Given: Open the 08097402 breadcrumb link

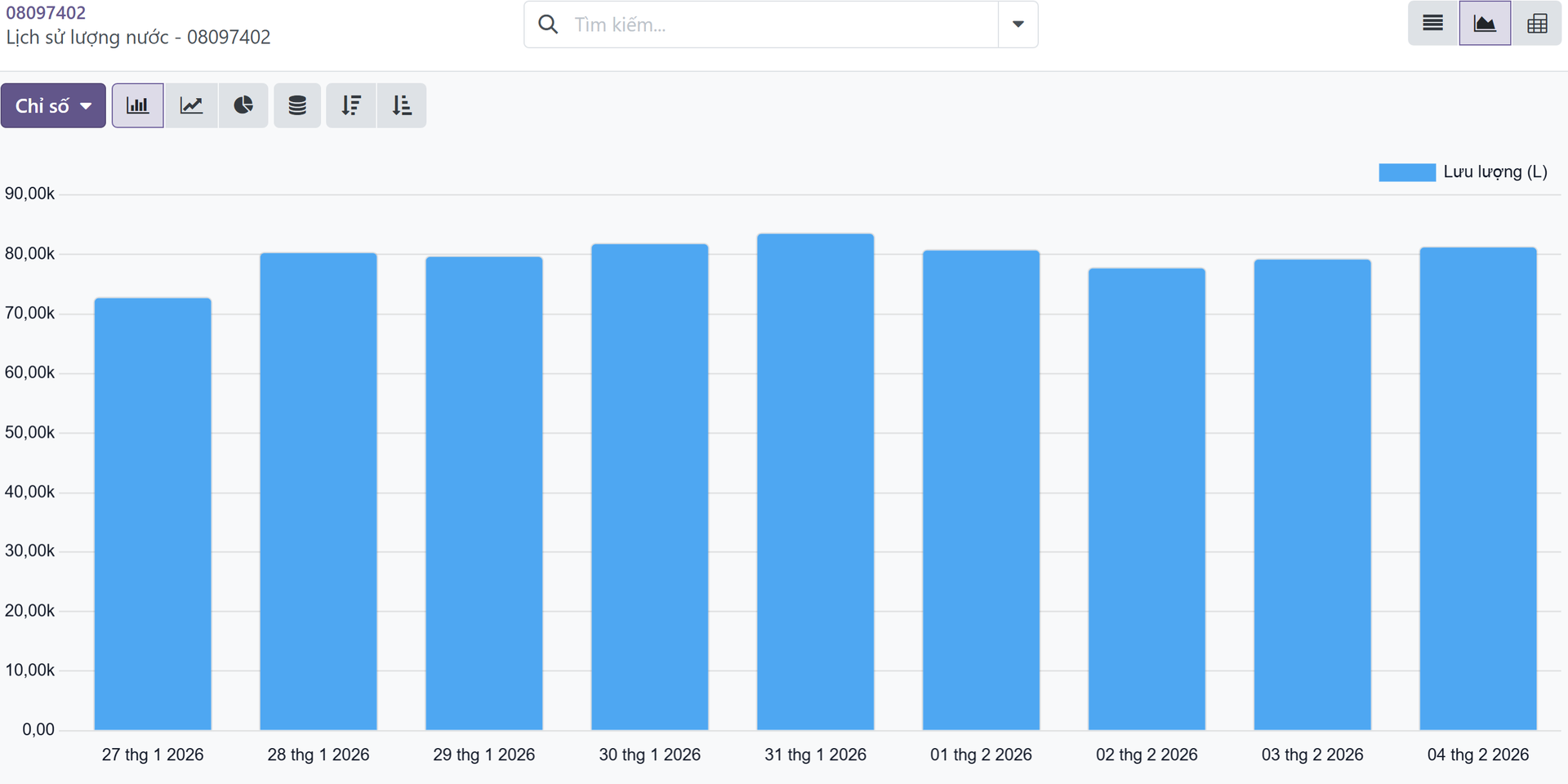Looking at the screenshot, I should click(46, 13).
